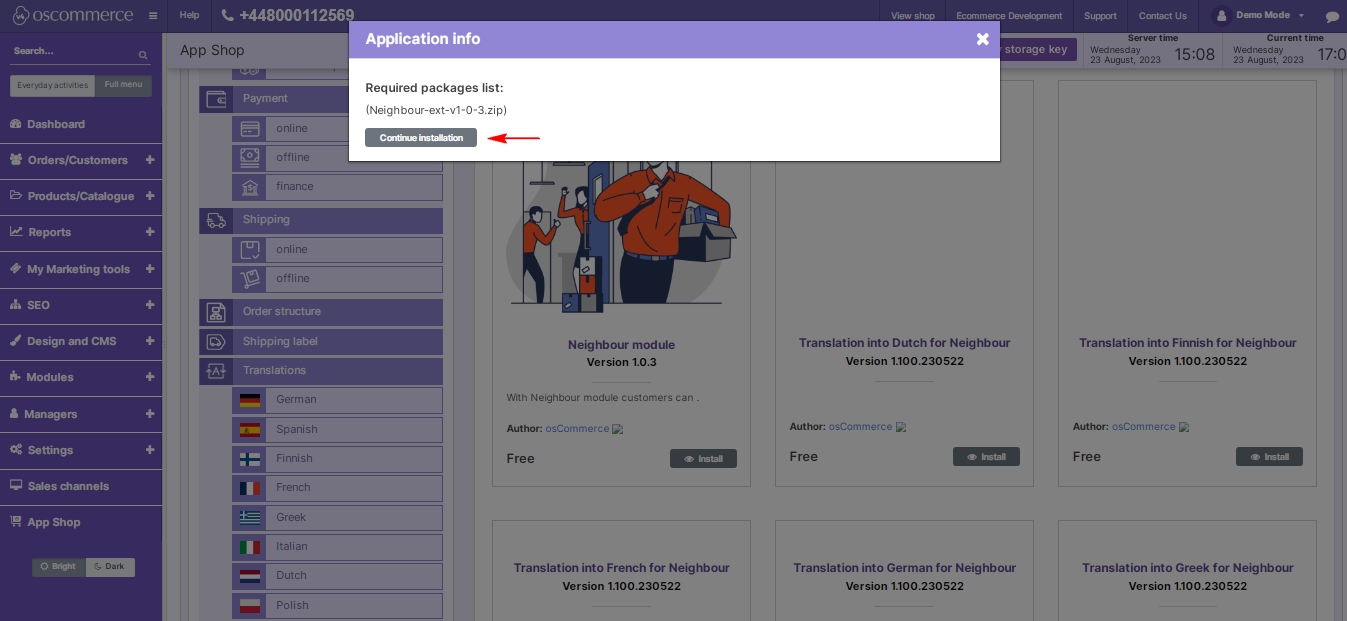Click the Shipping label icon

pos(215,342)
